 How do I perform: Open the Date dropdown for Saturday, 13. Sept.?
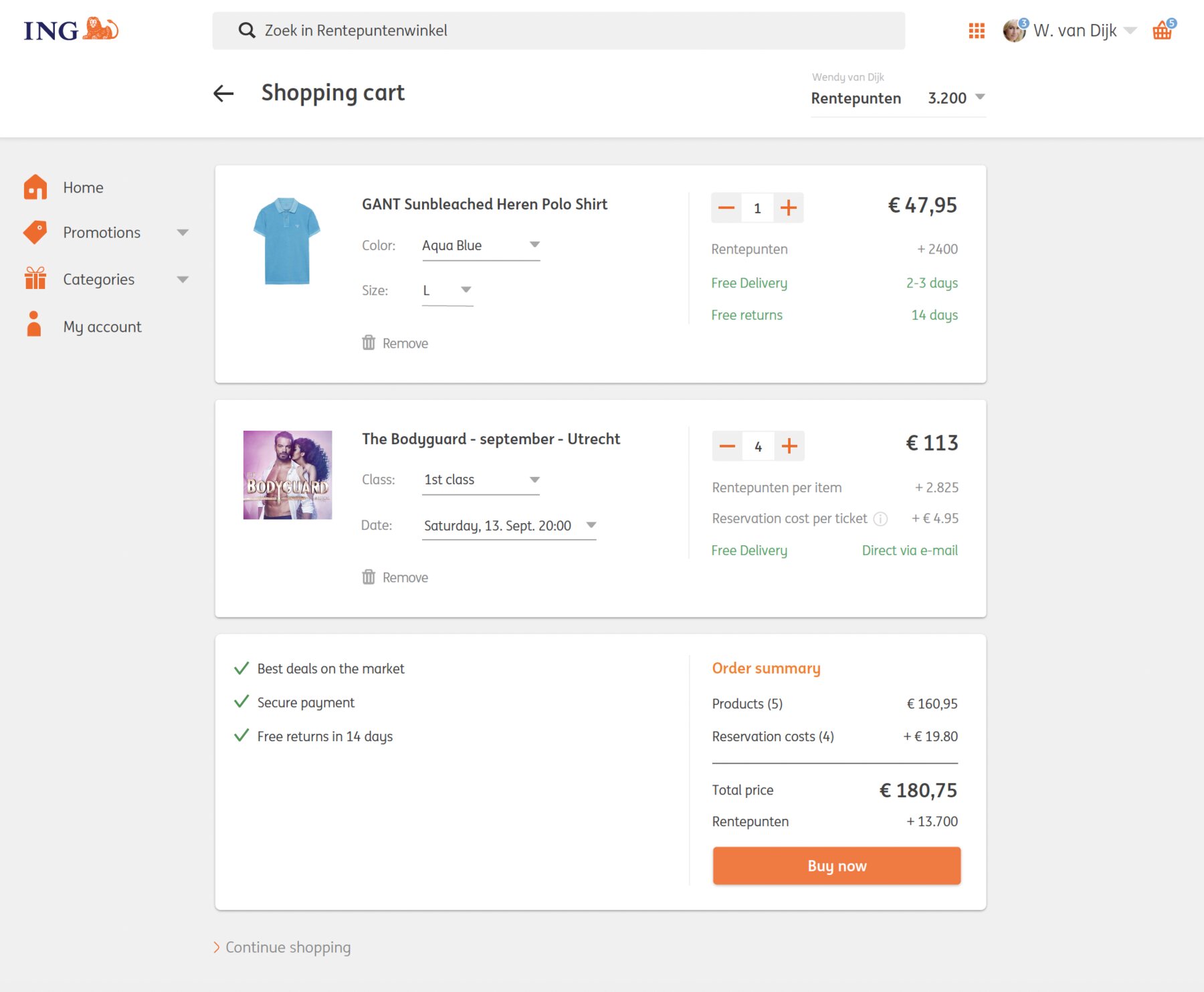[509, 526]
